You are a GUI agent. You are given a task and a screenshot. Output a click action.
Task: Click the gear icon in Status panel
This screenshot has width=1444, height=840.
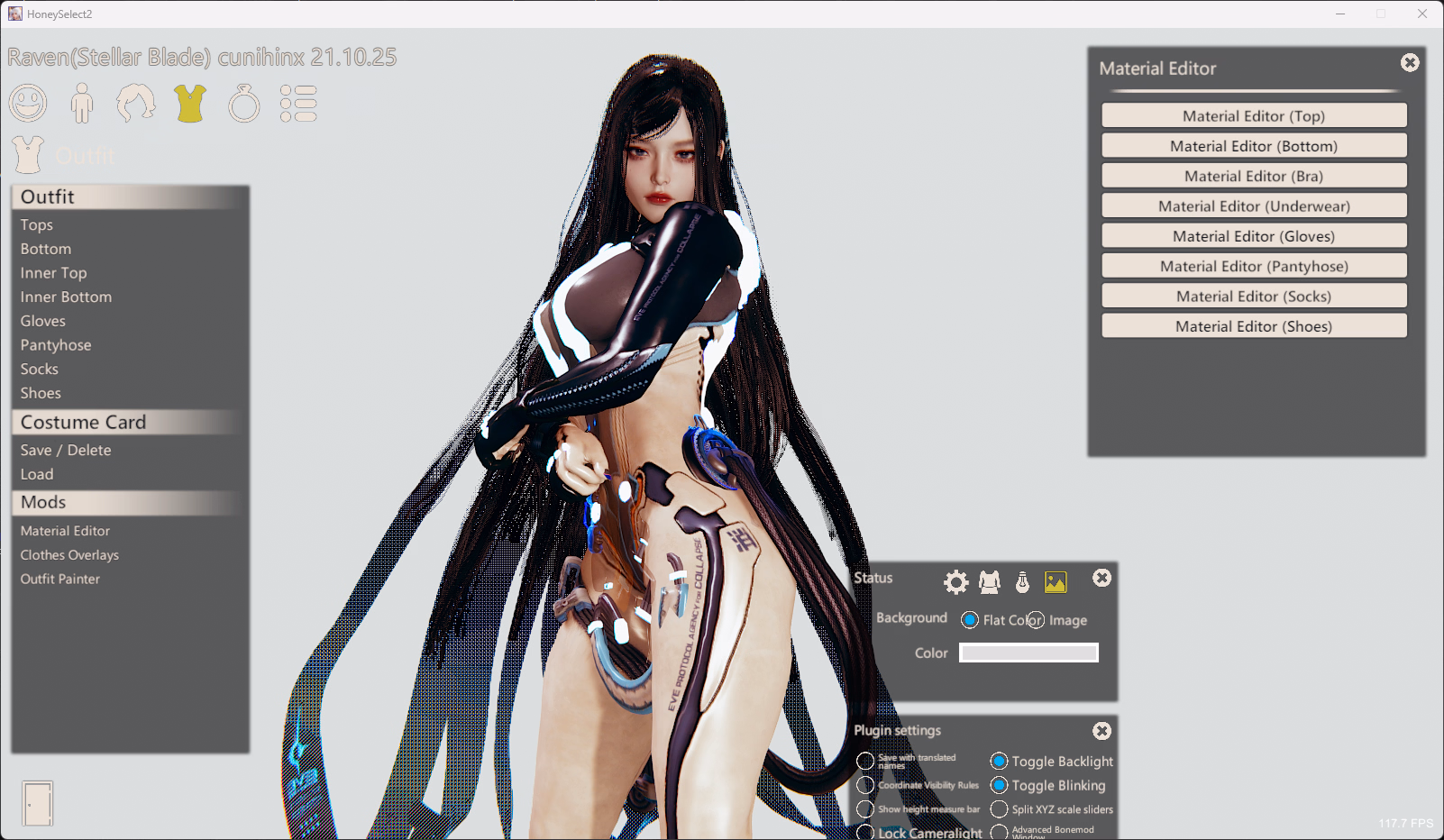[x=955, y=582]
